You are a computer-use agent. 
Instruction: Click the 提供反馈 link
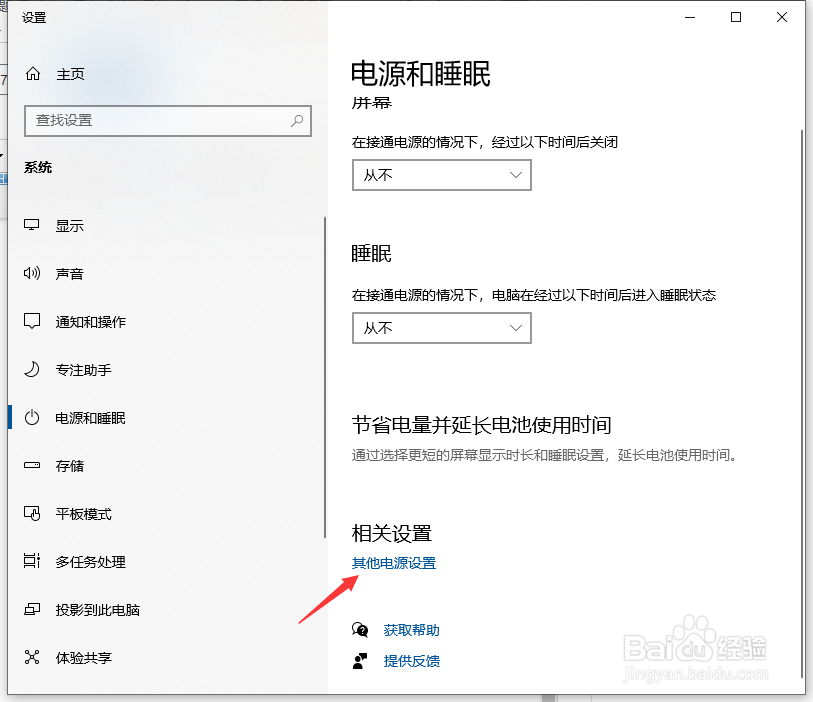(412, 661)
